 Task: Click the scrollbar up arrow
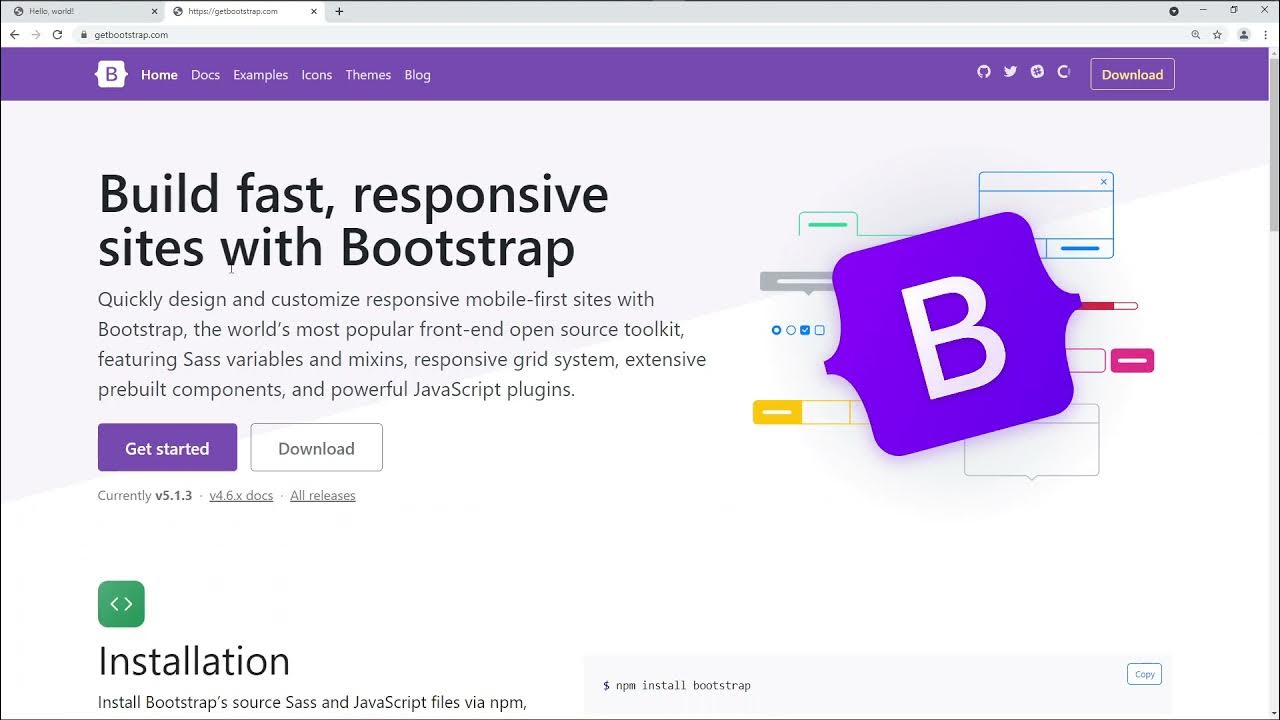click(x=1273, y=52)
